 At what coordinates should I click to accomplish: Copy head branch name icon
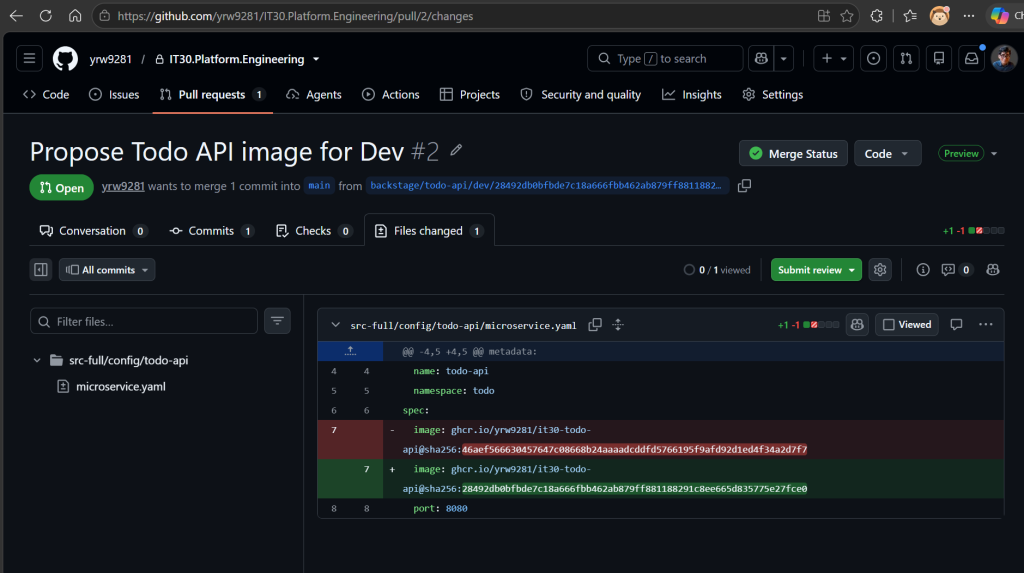[744, 186]
